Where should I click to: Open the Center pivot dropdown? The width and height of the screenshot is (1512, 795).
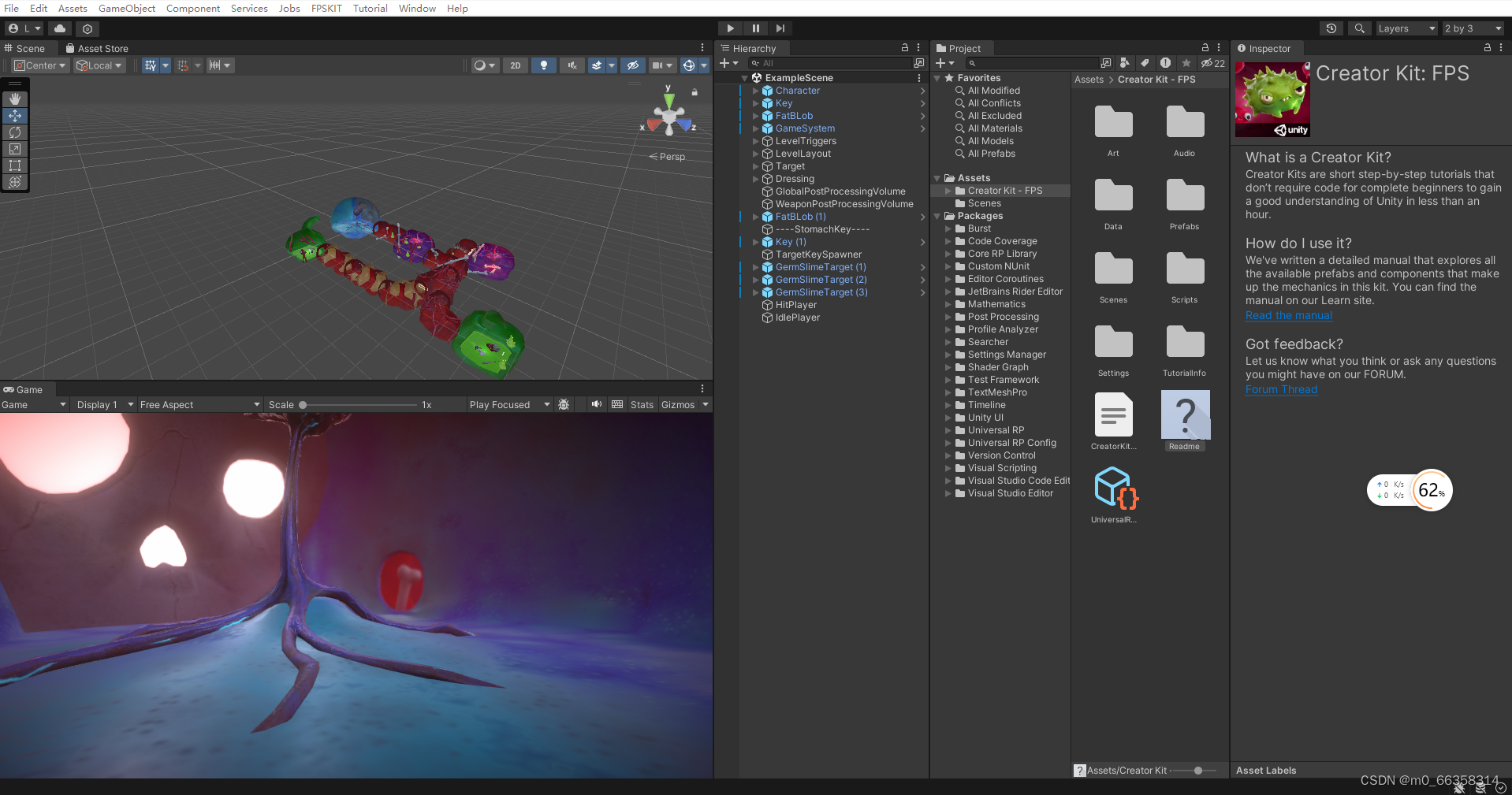click(x=41, y=65)
